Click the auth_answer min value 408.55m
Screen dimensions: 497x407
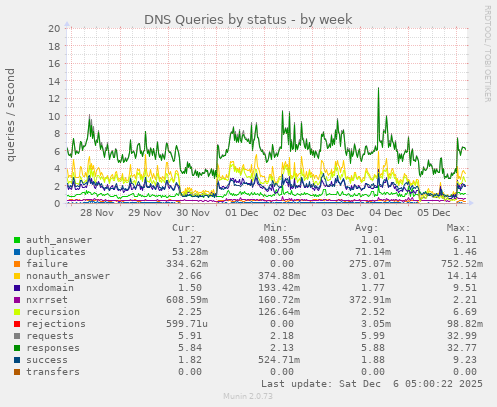tap(279, 240)
